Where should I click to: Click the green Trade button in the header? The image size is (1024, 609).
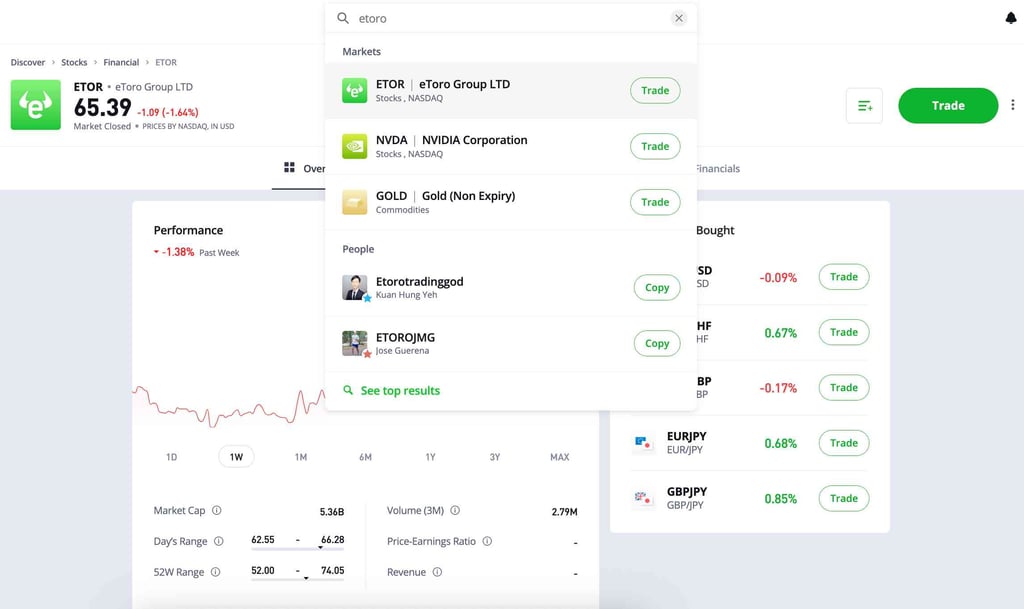point(947,105)
